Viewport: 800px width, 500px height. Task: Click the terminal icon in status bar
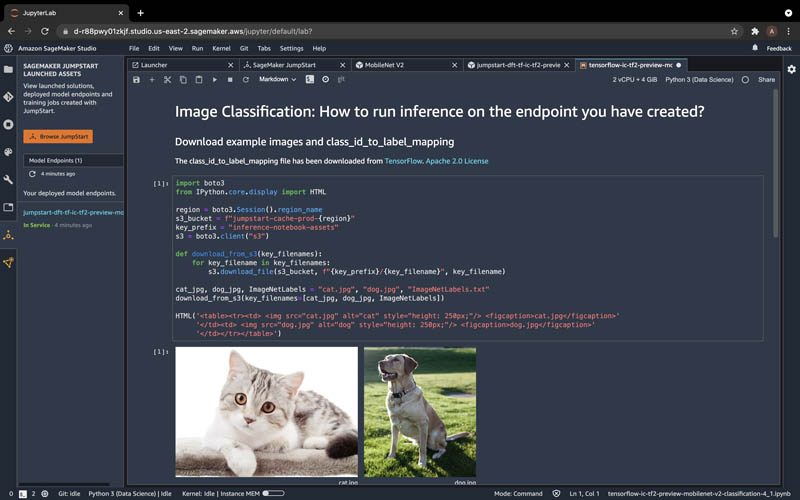tap(22, 494)
